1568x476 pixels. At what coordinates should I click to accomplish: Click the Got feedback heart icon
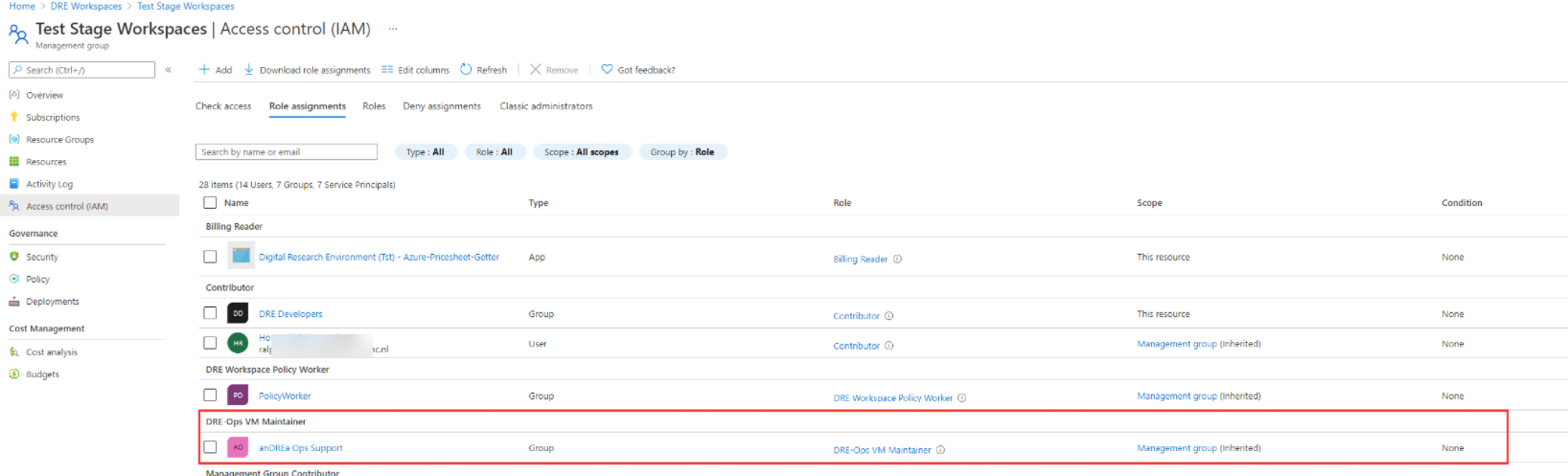(607, 70)
